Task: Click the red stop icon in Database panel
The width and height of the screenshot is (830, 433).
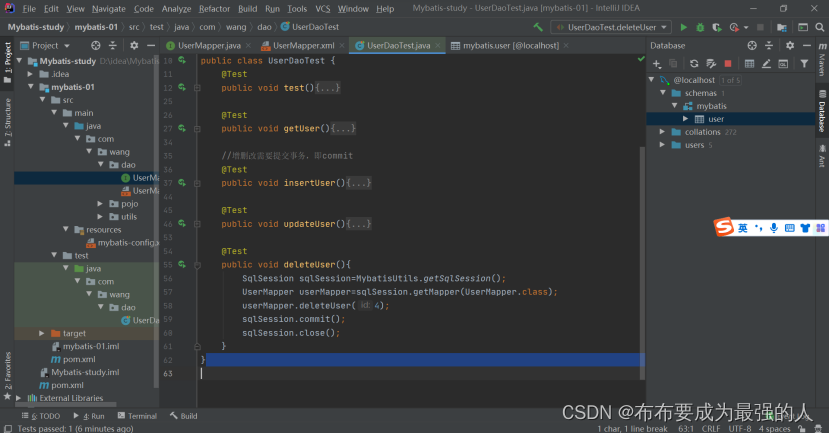Action: pyautogui.click(x=728, y=64)
